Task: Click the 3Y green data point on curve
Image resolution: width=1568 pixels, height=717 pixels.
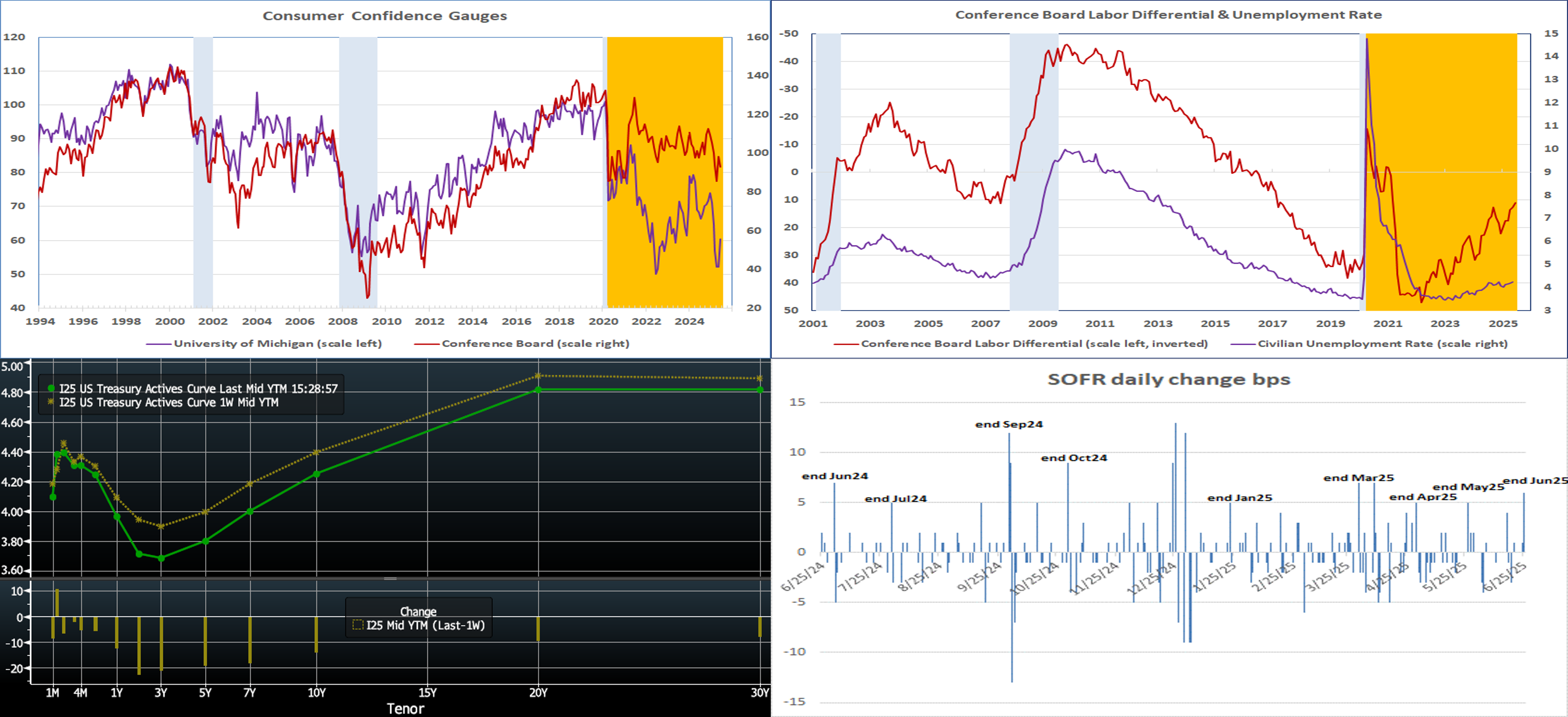Action: (x=161, y=558)
